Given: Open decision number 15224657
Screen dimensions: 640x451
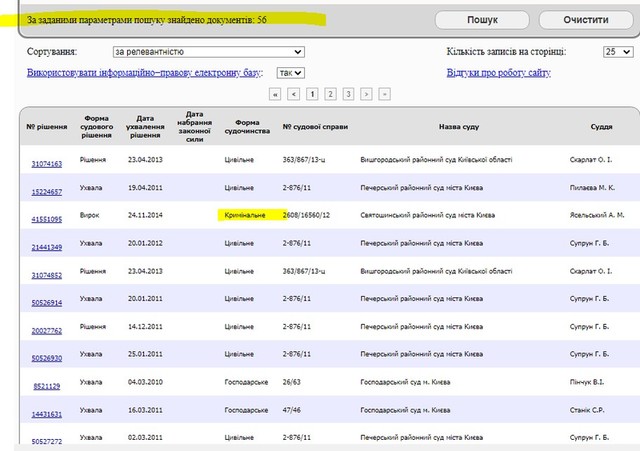Looking at the screenshot, I should click(47, 191).
